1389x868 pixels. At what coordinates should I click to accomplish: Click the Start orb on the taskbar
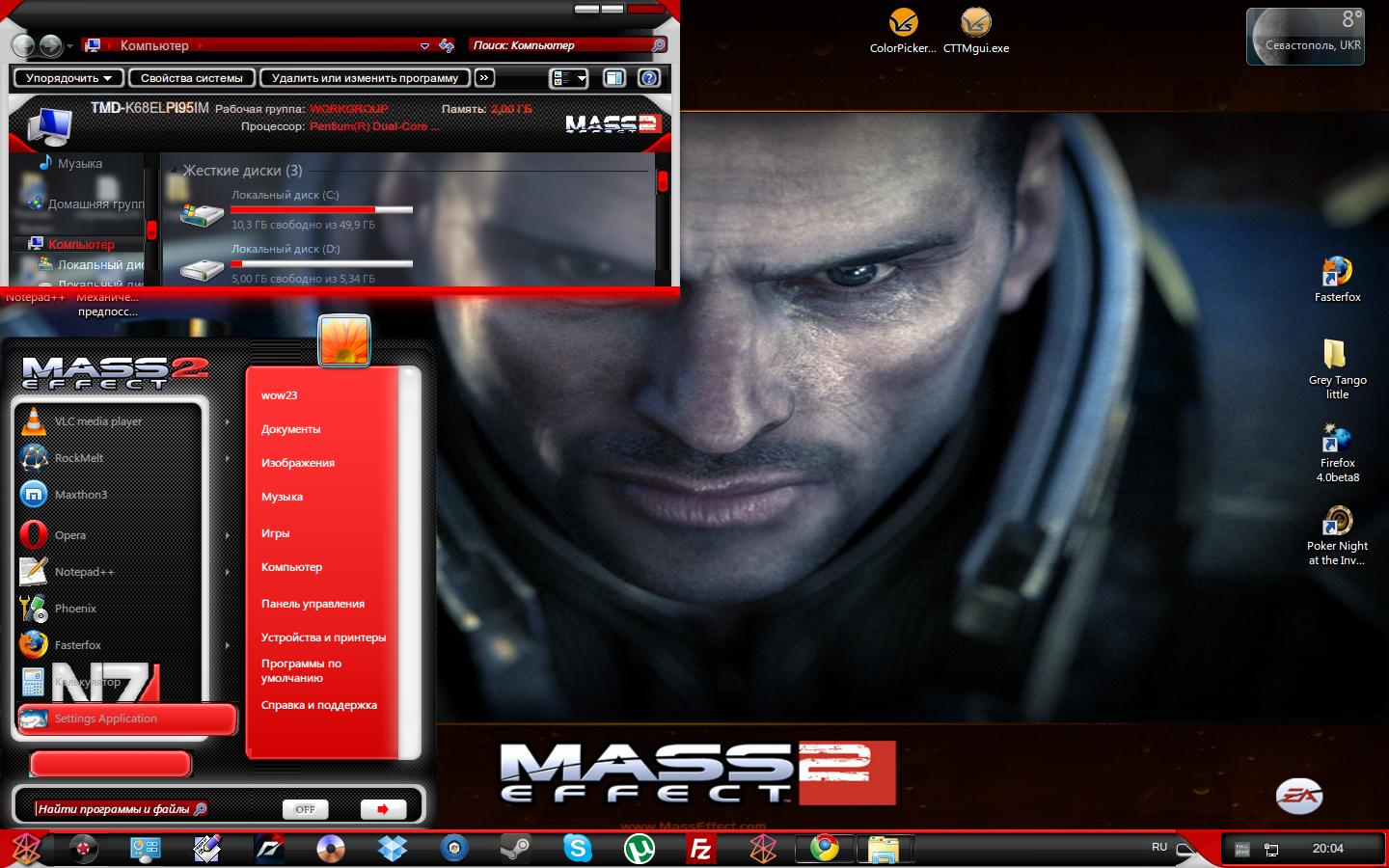(x=26, y=849)
